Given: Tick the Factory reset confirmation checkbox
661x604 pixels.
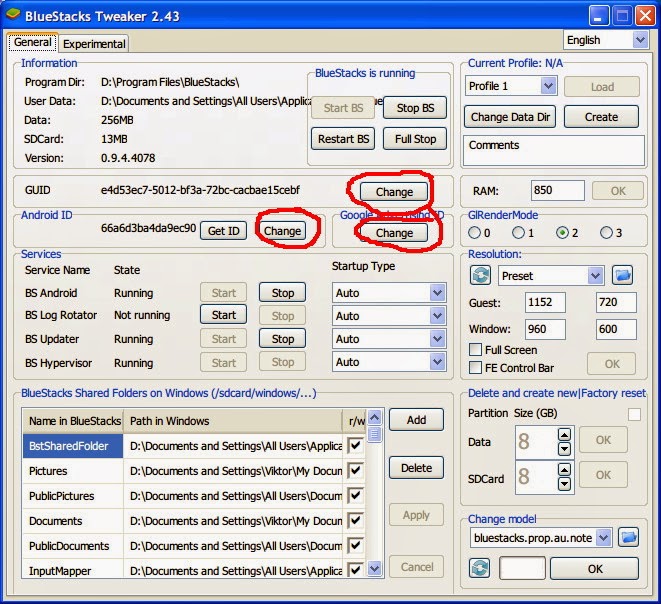Looking at the screenshot, I should 634,414.
